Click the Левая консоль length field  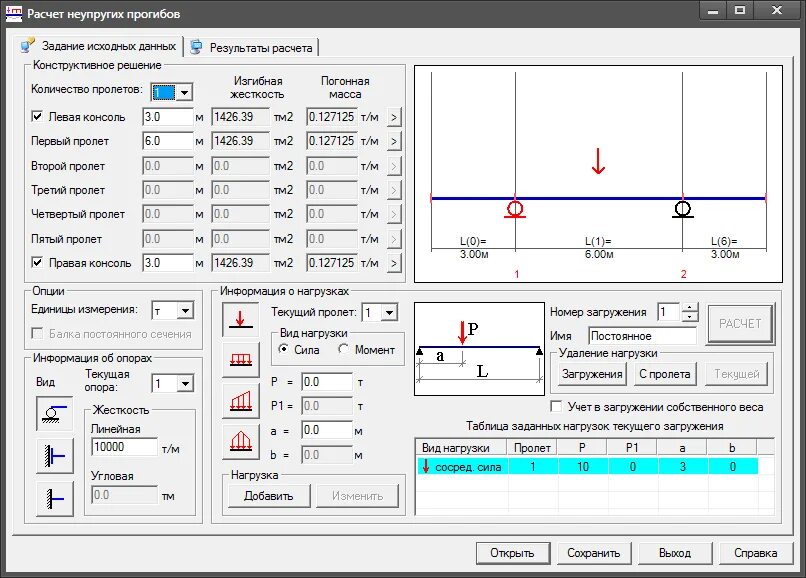pos(168,117)
